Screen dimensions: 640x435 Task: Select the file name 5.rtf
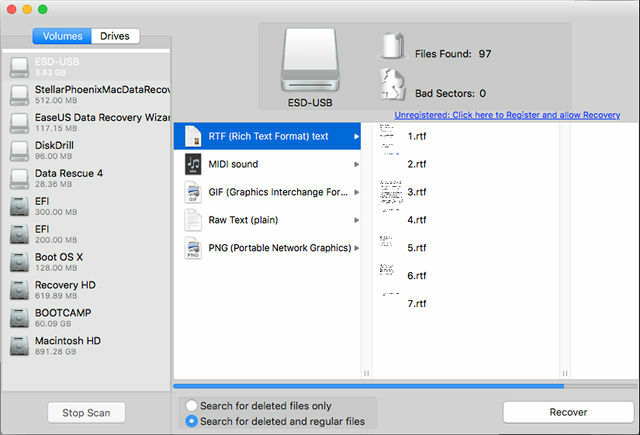pos(417,248)
